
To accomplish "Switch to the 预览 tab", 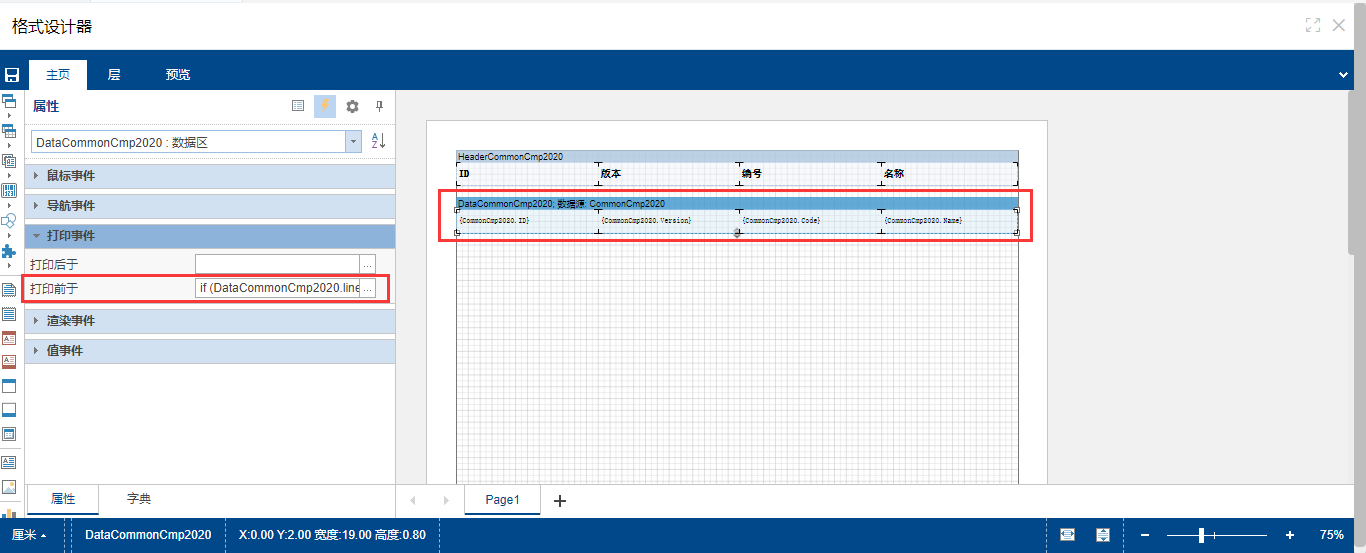I will coord(178,75).
